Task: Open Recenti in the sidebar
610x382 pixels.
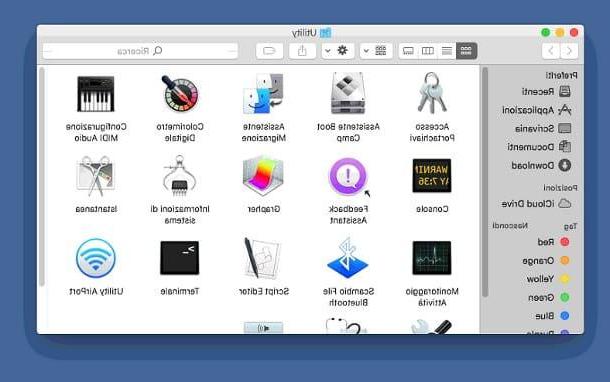Action: 546,91
